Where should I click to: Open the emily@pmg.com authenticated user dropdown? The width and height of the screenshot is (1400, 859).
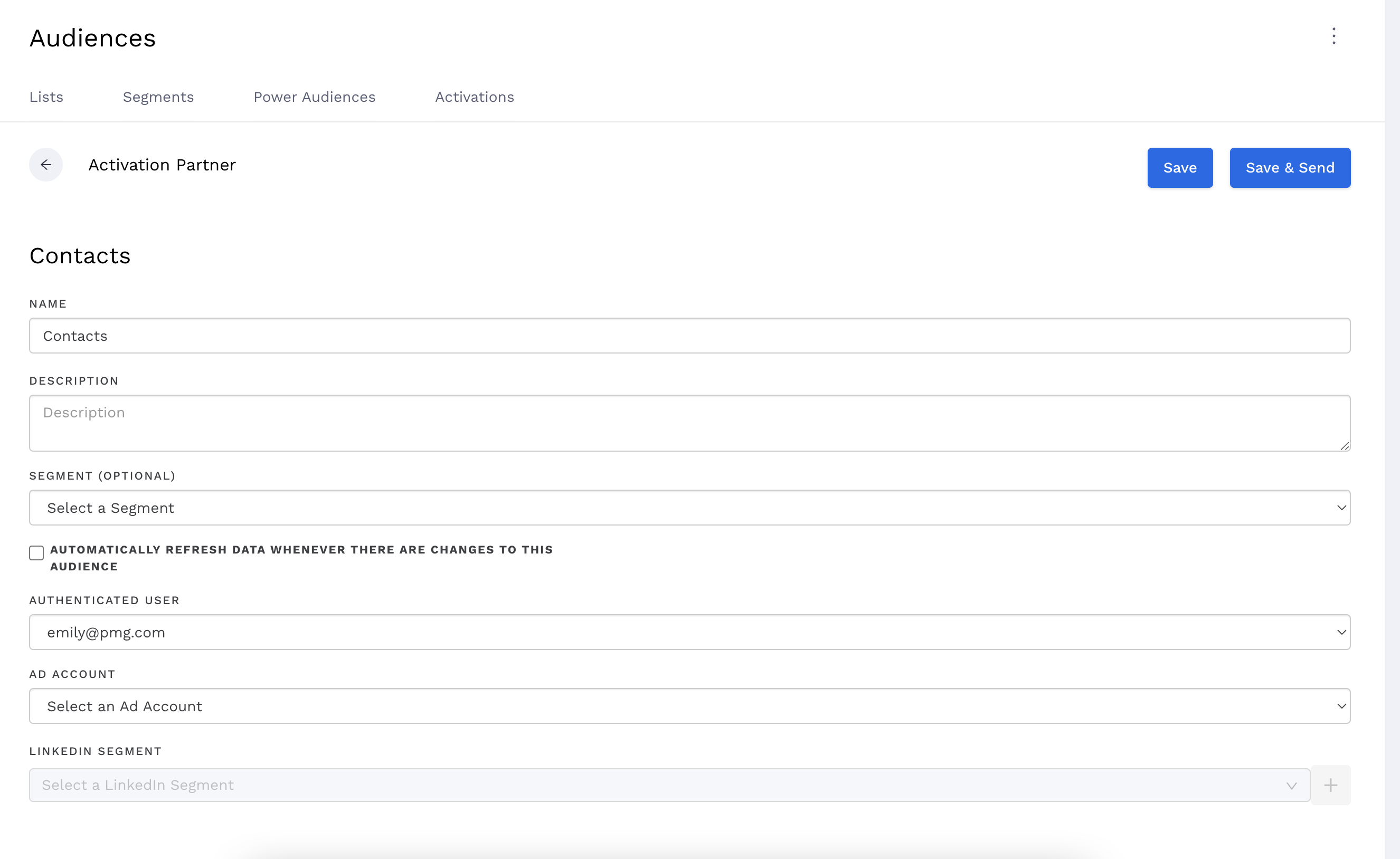pos(682,632)
